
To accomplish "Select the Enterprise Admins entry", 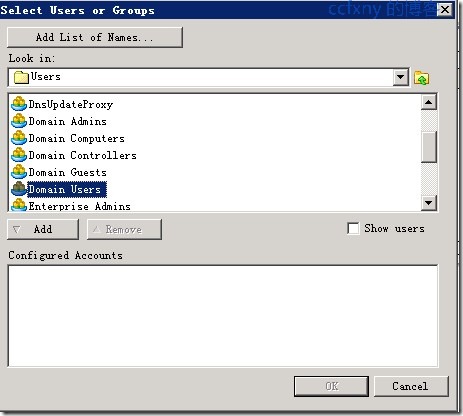I will pyautogui.click(x=79, y=206).
